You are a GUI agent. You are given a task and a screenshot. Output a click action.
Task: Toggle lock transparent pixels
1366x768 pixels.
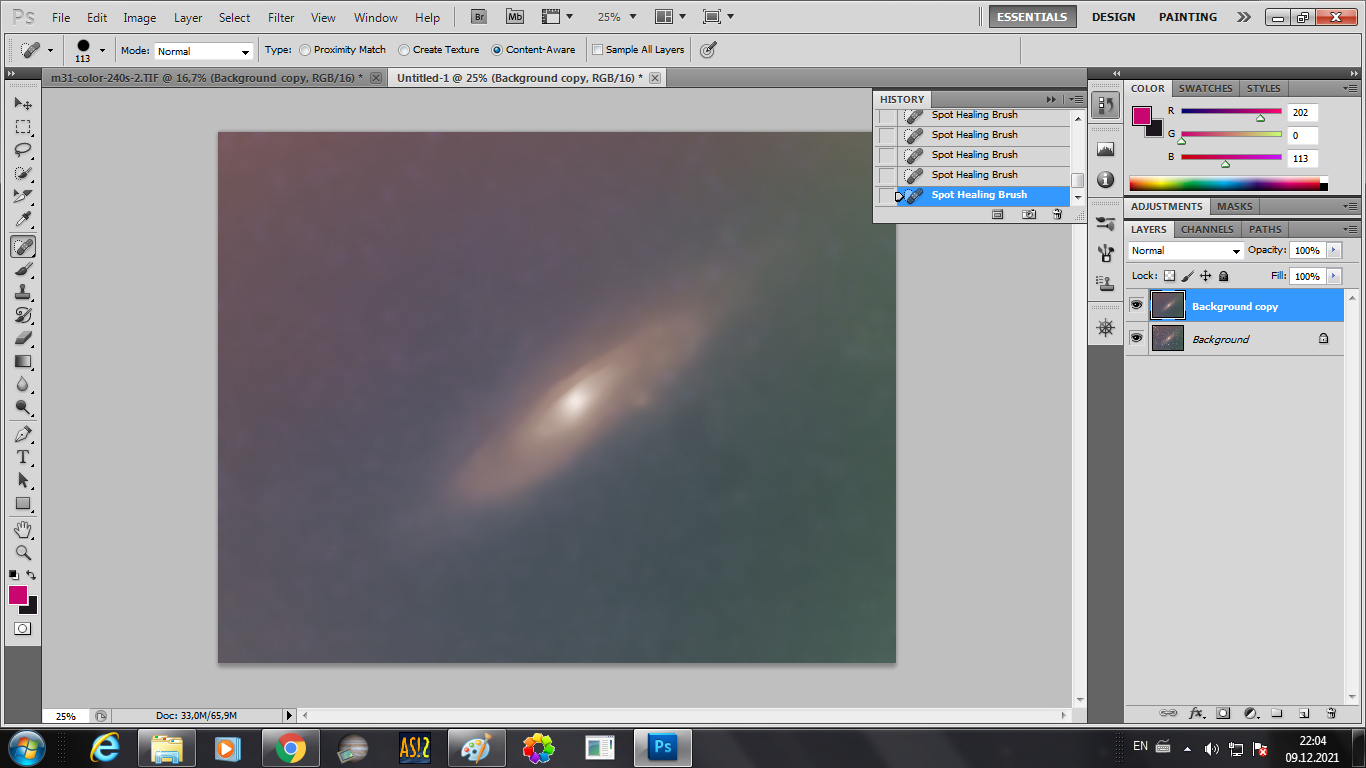click(x=1169, y=276)
